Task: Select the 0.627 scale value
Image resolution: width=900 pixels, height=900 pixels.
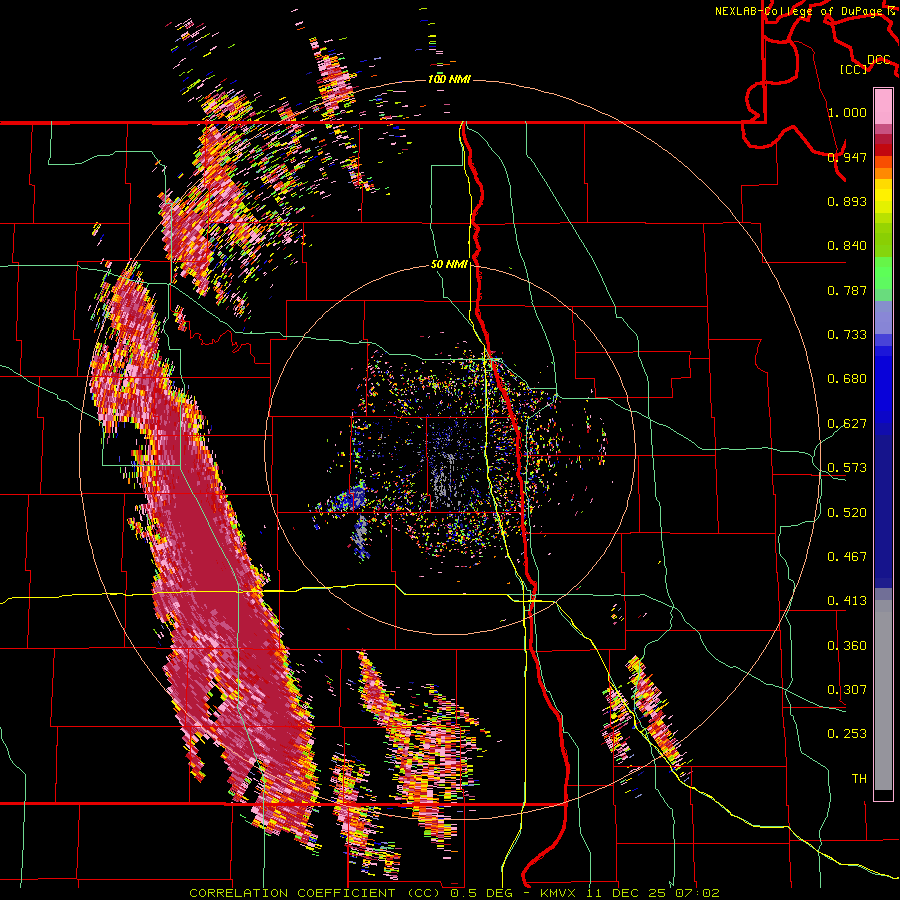Action: [x=847, y=423]
